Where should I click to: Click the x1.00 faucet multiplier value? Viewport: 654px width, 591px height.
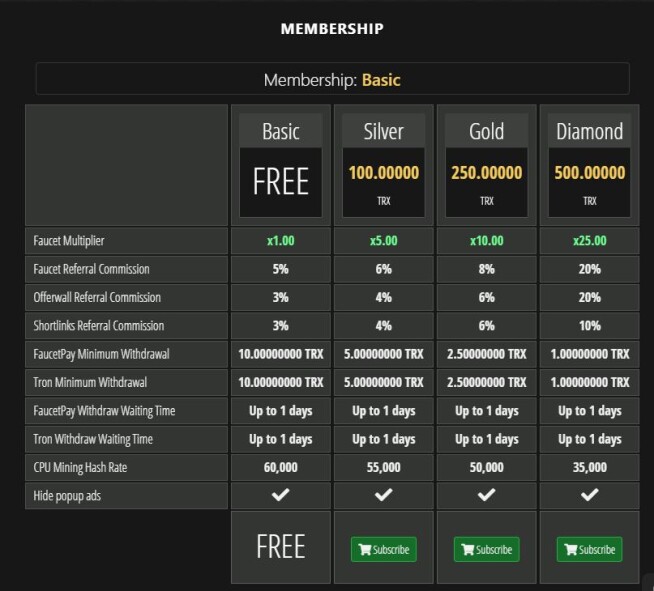[x=281, y=241]
